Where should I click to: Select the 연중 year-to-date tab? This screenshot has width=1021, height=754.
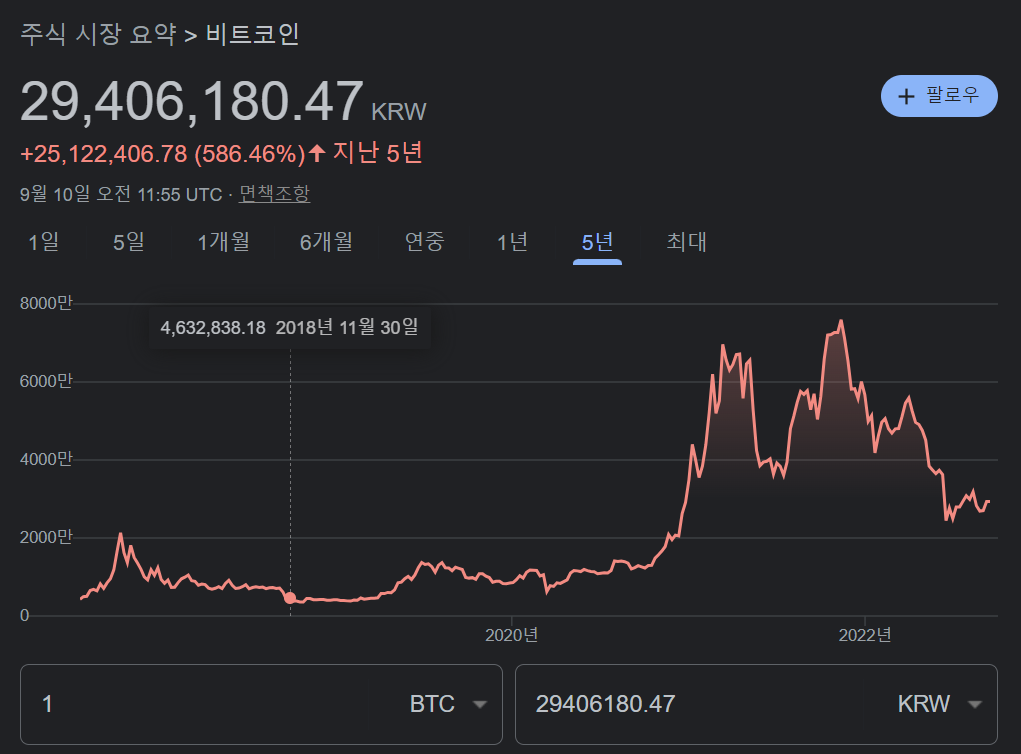click(425, 242)
